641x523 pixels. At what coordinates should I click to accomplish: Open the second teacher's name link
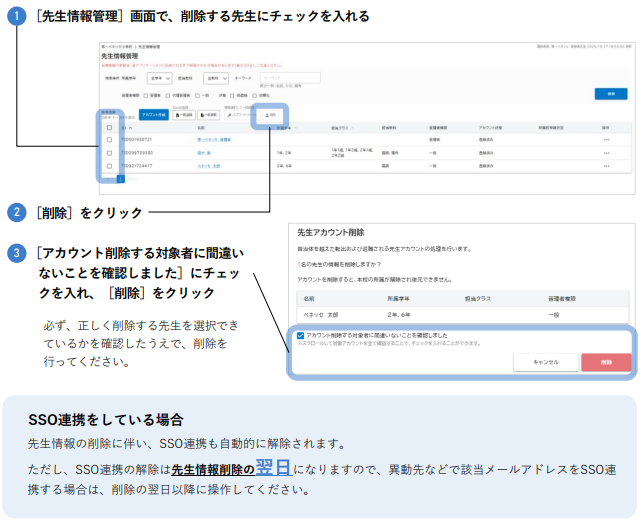204,153
